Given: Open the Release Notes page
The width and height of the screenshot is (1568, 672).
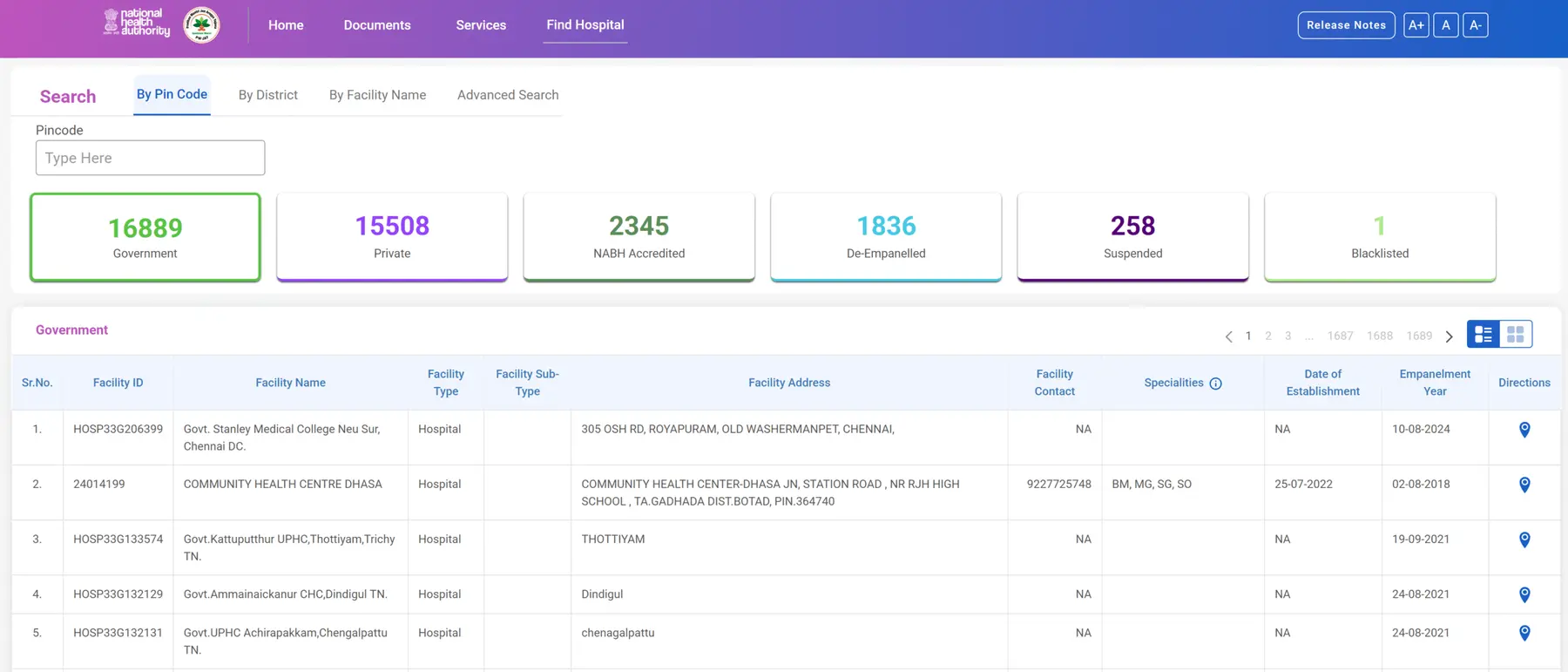Looking at the screenshot, I should click(1345, 25).
